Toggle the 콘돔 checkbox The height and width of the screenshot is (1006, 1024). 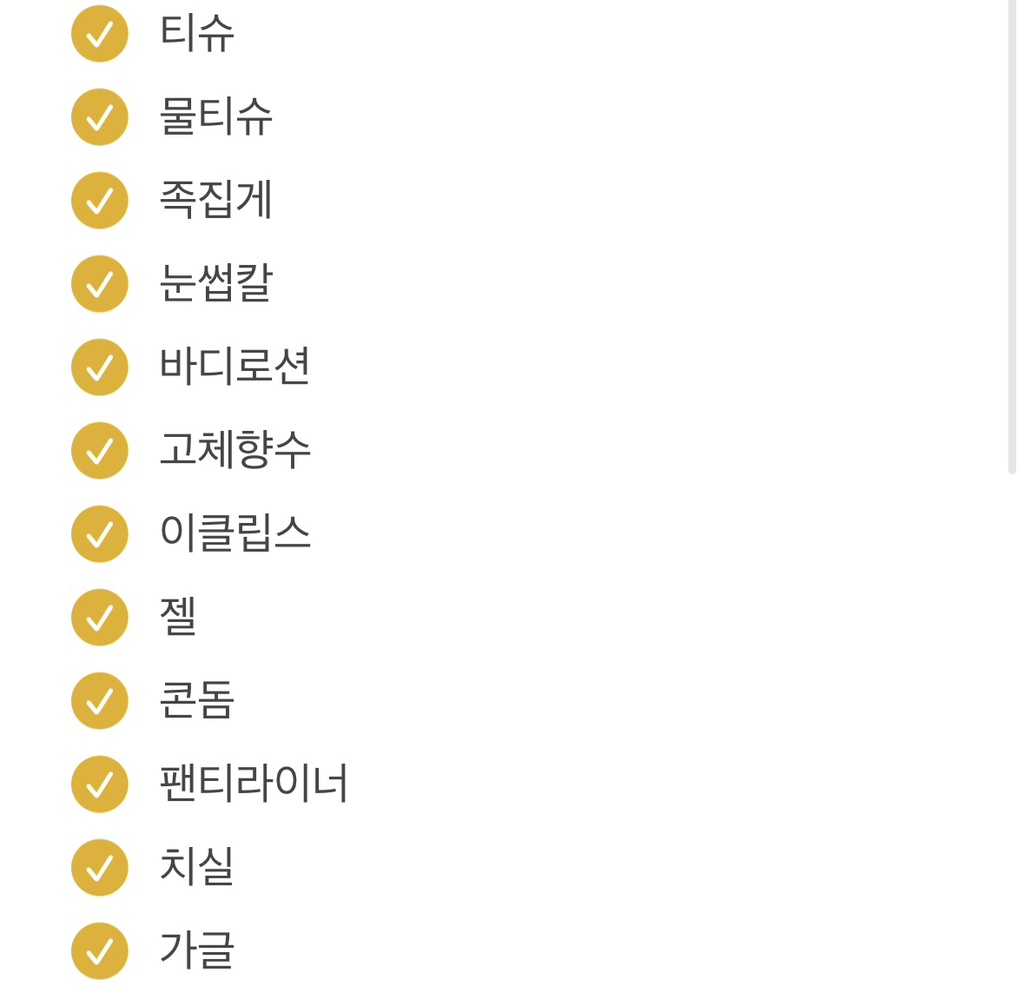[99, 701]
